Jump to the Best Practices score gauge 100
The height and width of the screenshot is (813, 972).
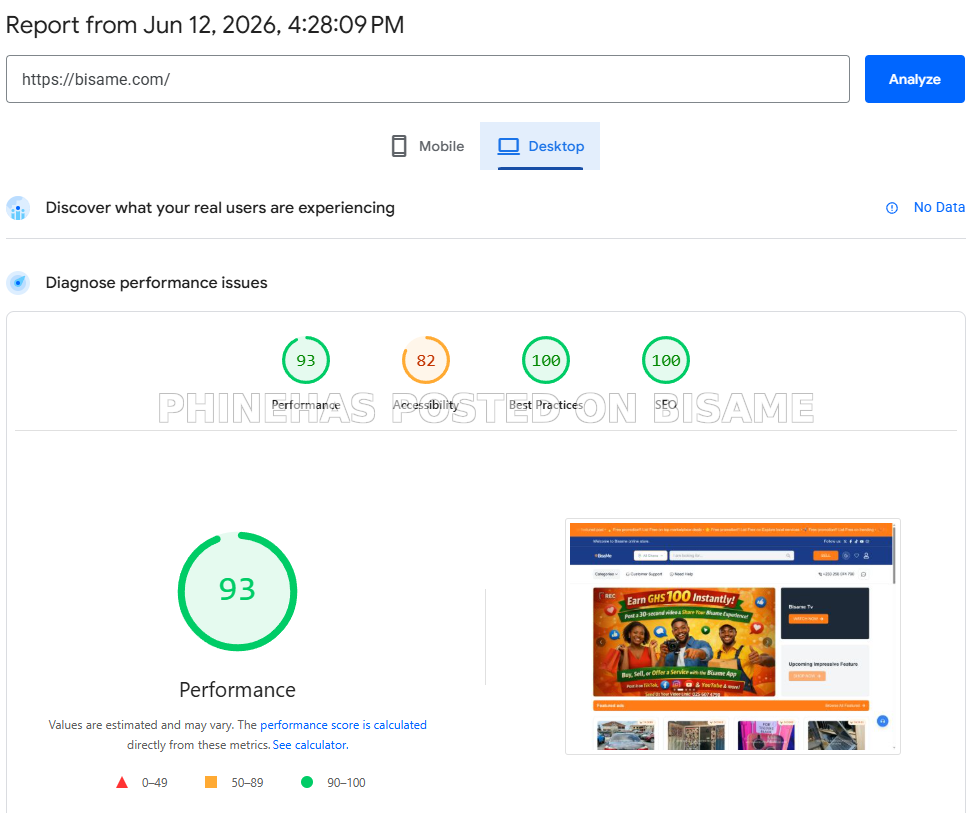(x=546, y=360)
